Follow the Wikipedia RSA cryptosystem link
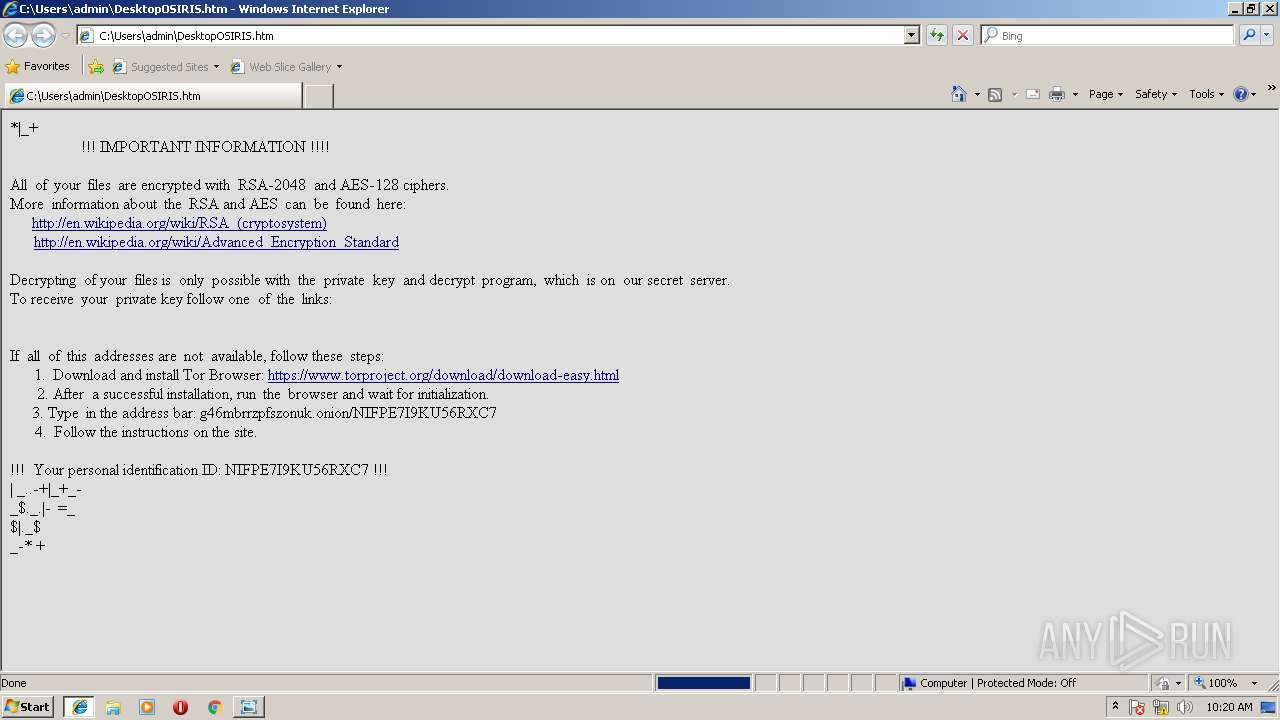Screen dimensions: 1280x720 (x=179, y=223)
